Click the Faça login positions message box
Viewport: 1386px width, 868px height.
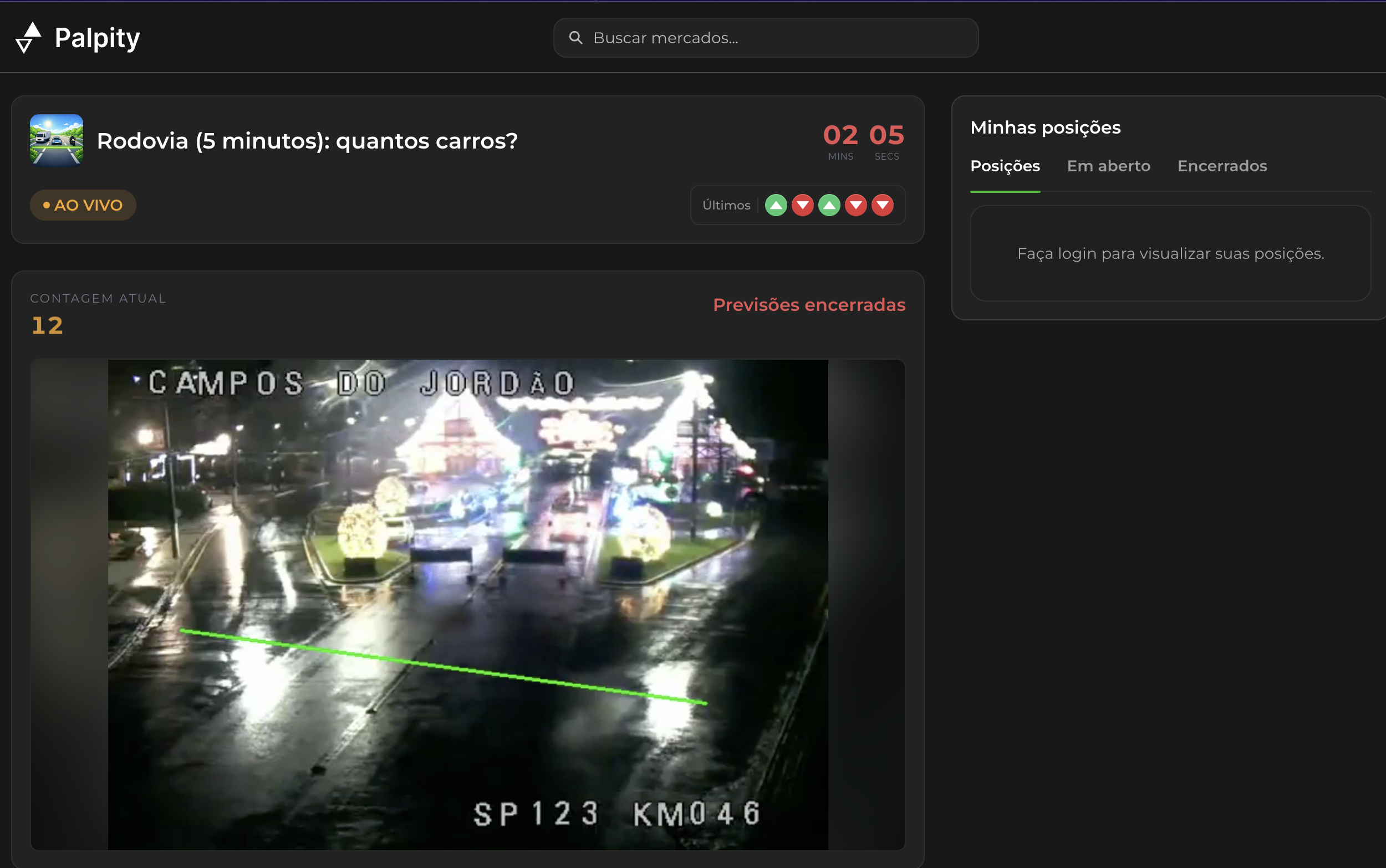point(1170,253)
